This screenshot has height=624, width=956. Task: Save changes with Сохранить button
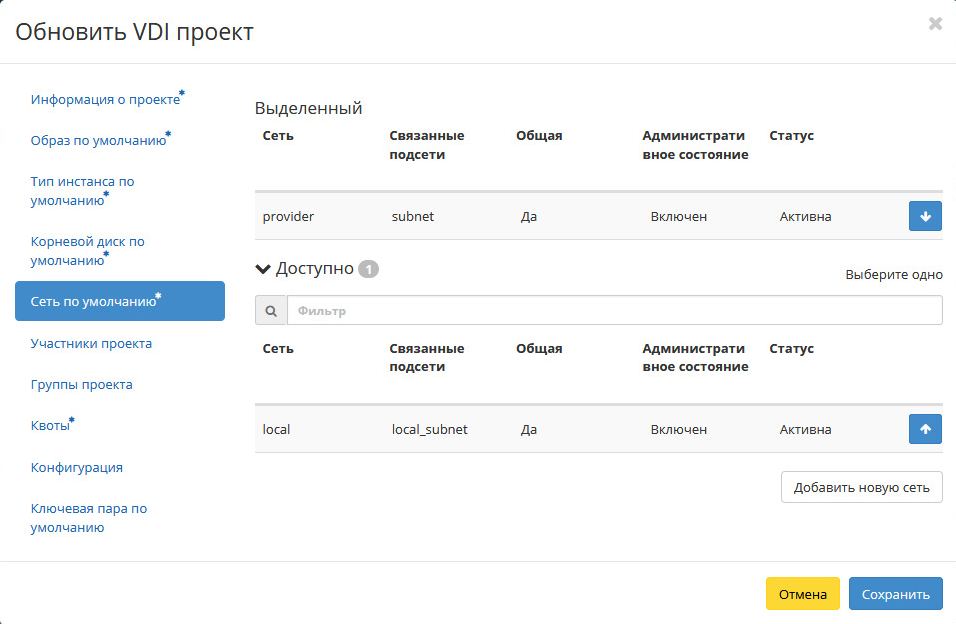click(896, 594)
